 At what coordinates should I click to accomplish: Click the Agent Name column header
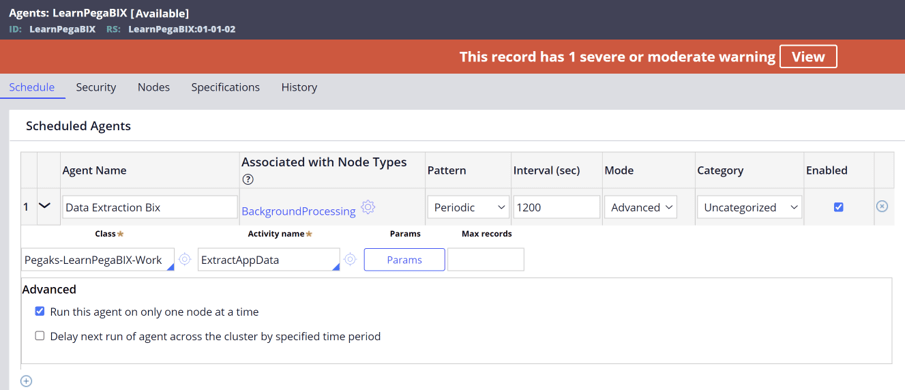pos(94,170)
